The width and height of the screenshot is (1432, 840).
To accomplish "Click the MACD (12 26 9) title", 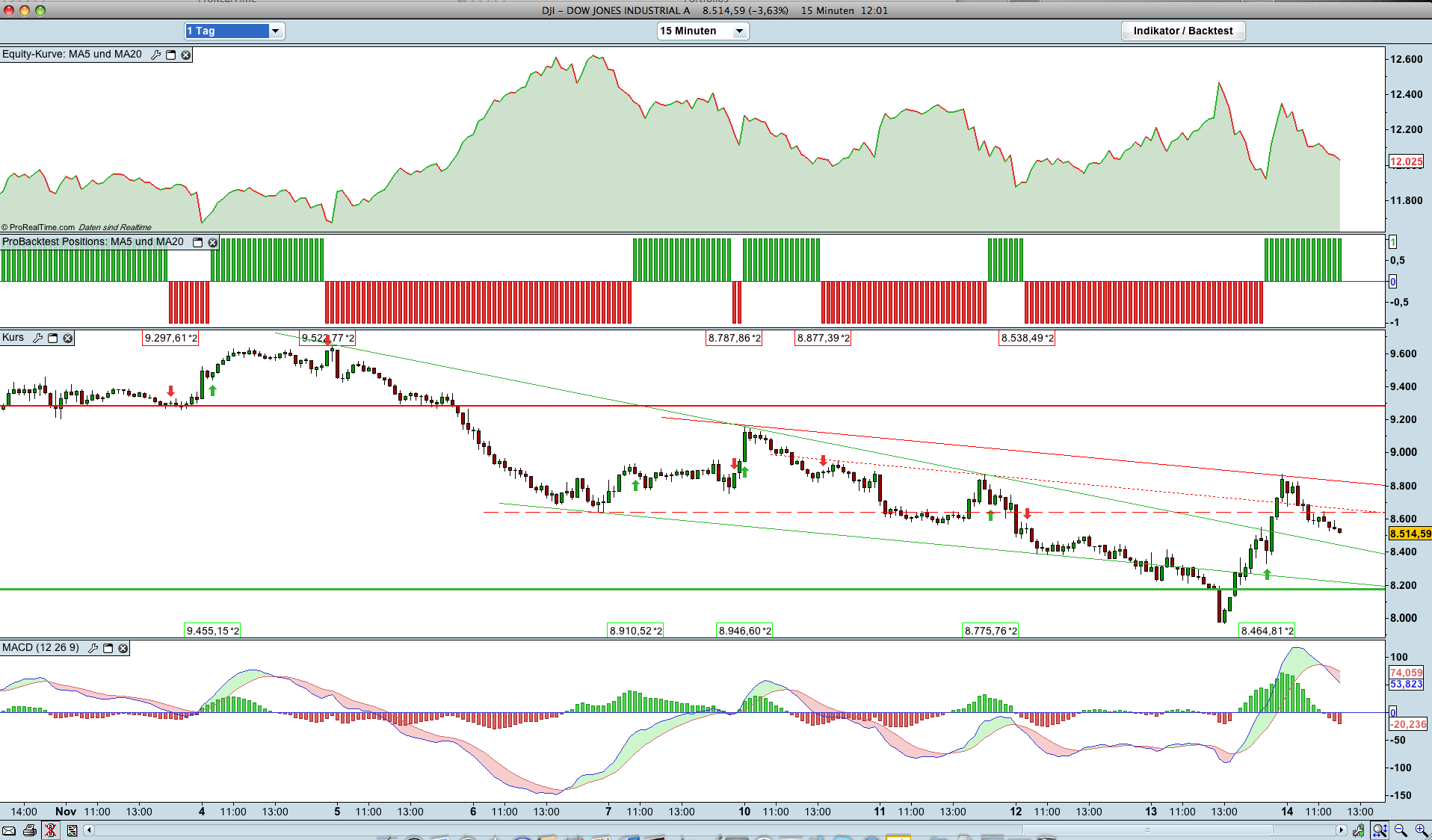I will coord(40,648).
